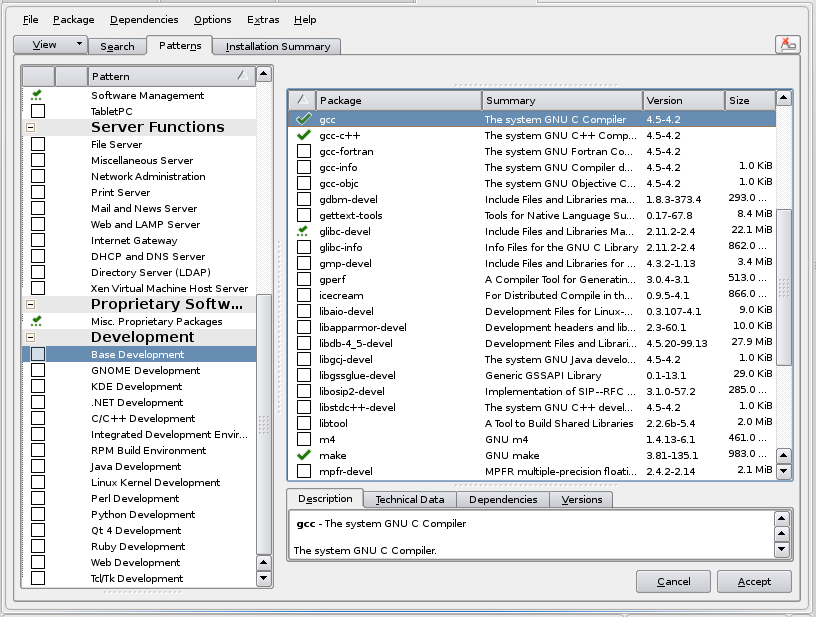816x617 pixels.
Task: Select the Description tab
Action: pos(325,498)
